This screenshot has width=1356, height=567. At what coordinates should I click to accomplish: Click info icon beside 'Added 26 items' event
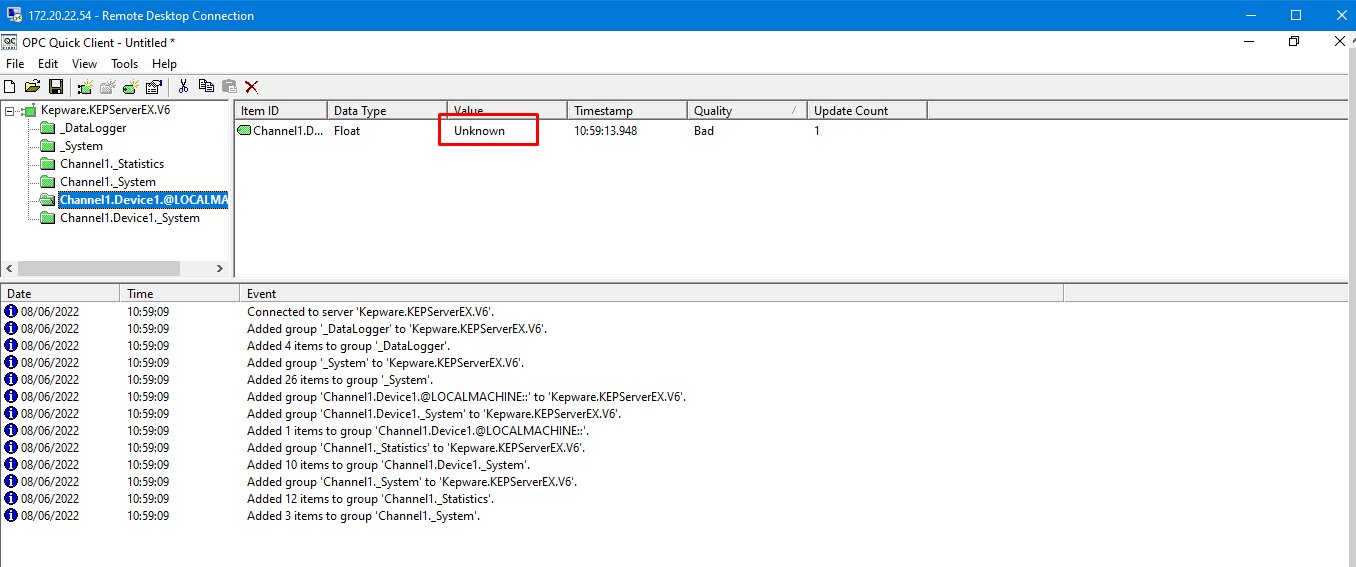pyautogui.click(x=11, y=380)
